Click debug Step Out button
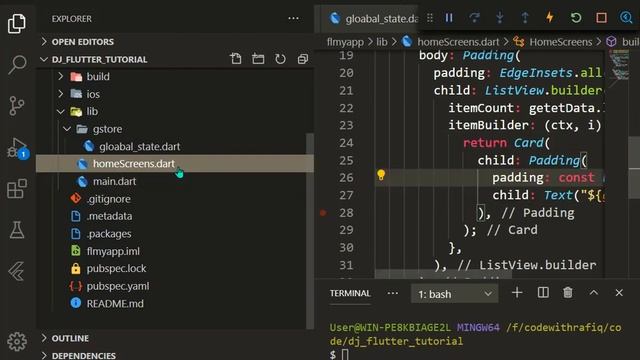Screen dimensions: 640x360 coord(525,18)
